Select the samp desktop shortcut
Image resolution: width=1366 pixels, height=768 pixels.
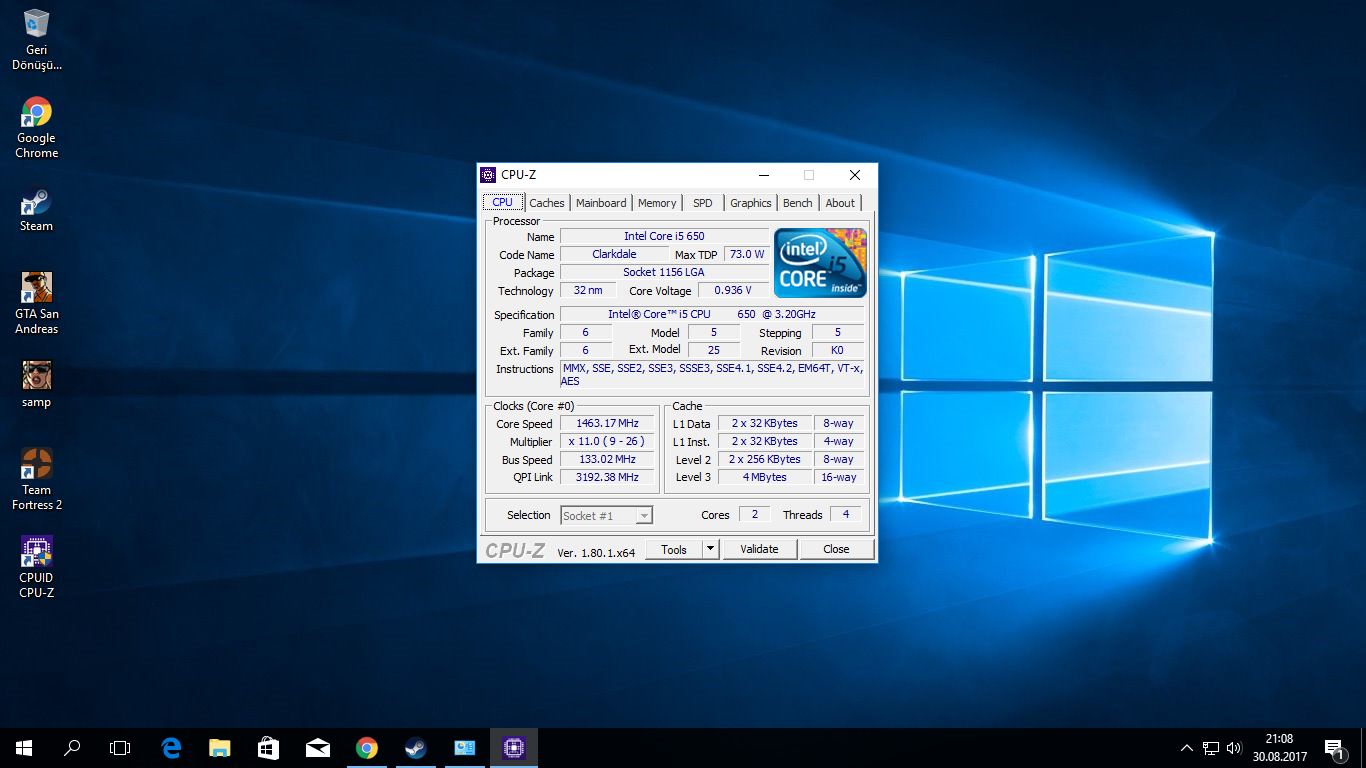[x=37, y=384]
